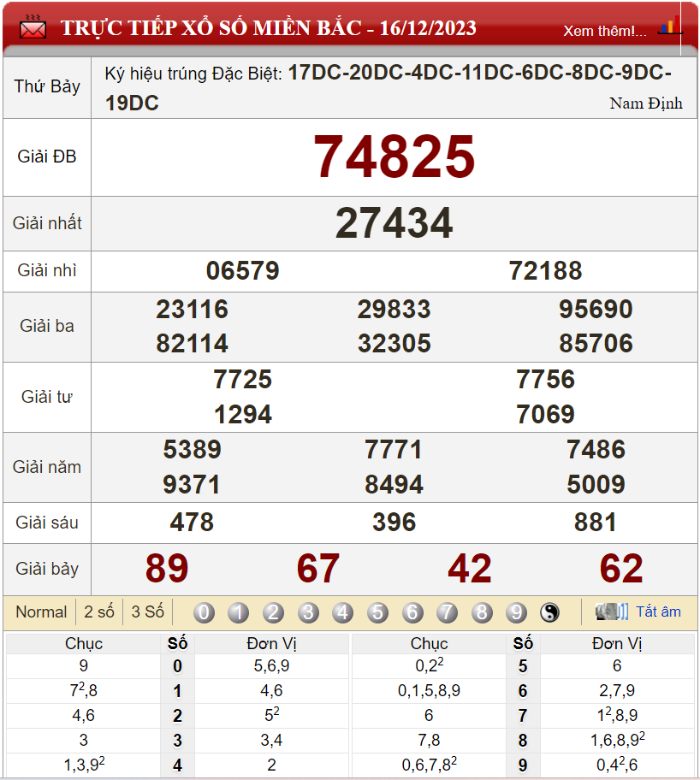Click second prize number 72188
This screenshot has height=780, width=700.
(x=545, y=271)
